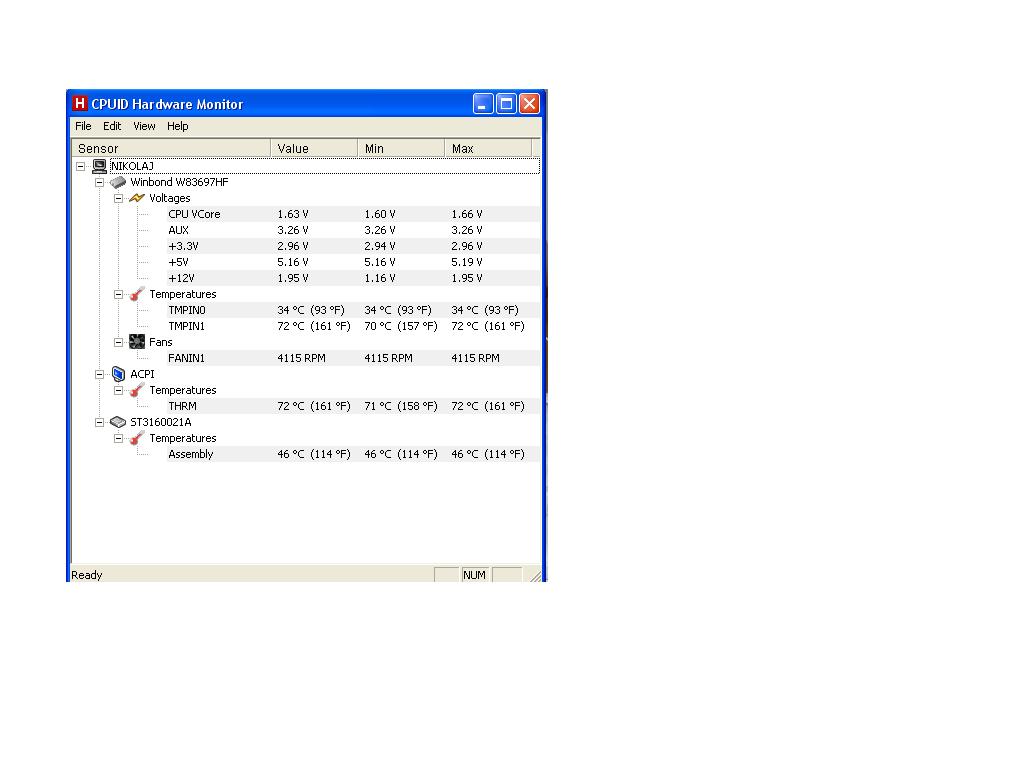Collapse the Winbond W83697HF node
Image resolution: width=1024 pixels, height=768 pixels.
tap(99, 182)
